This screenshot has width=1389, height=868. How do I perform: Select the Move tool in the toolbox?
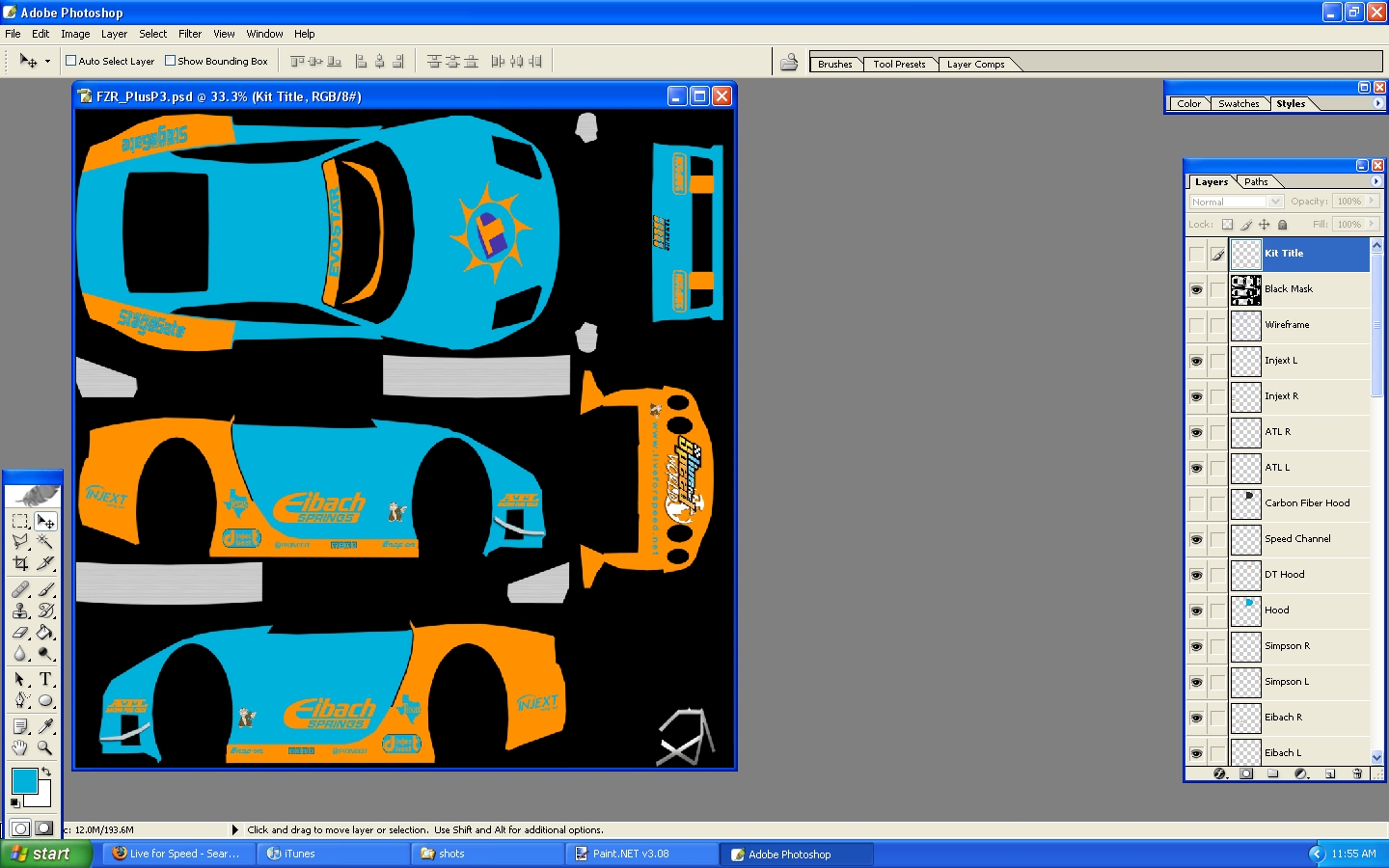tap(45, 522)
